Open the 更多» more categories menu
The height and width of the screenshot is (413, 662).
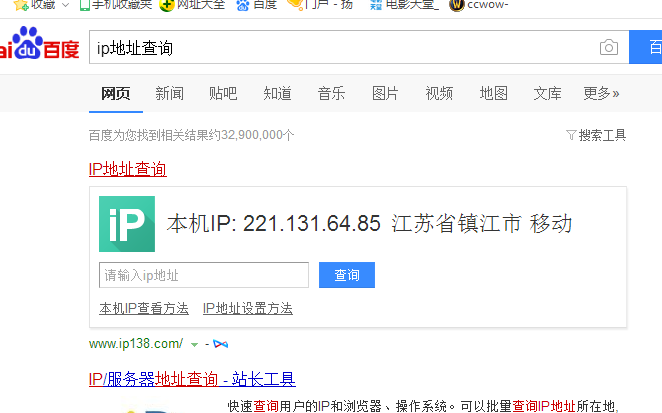601,94
